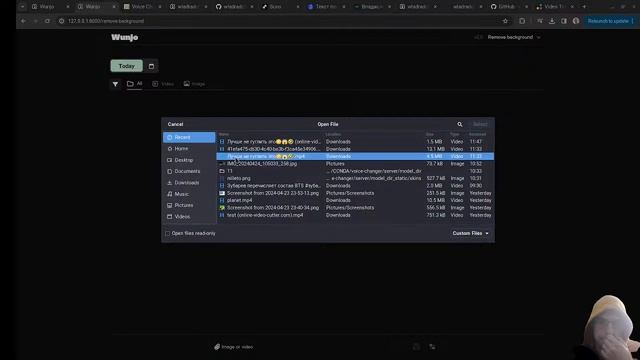Image resolution: width=640 pixels, height=360 pixels.
Task: Click the Today button
Action: click(127, 66)
